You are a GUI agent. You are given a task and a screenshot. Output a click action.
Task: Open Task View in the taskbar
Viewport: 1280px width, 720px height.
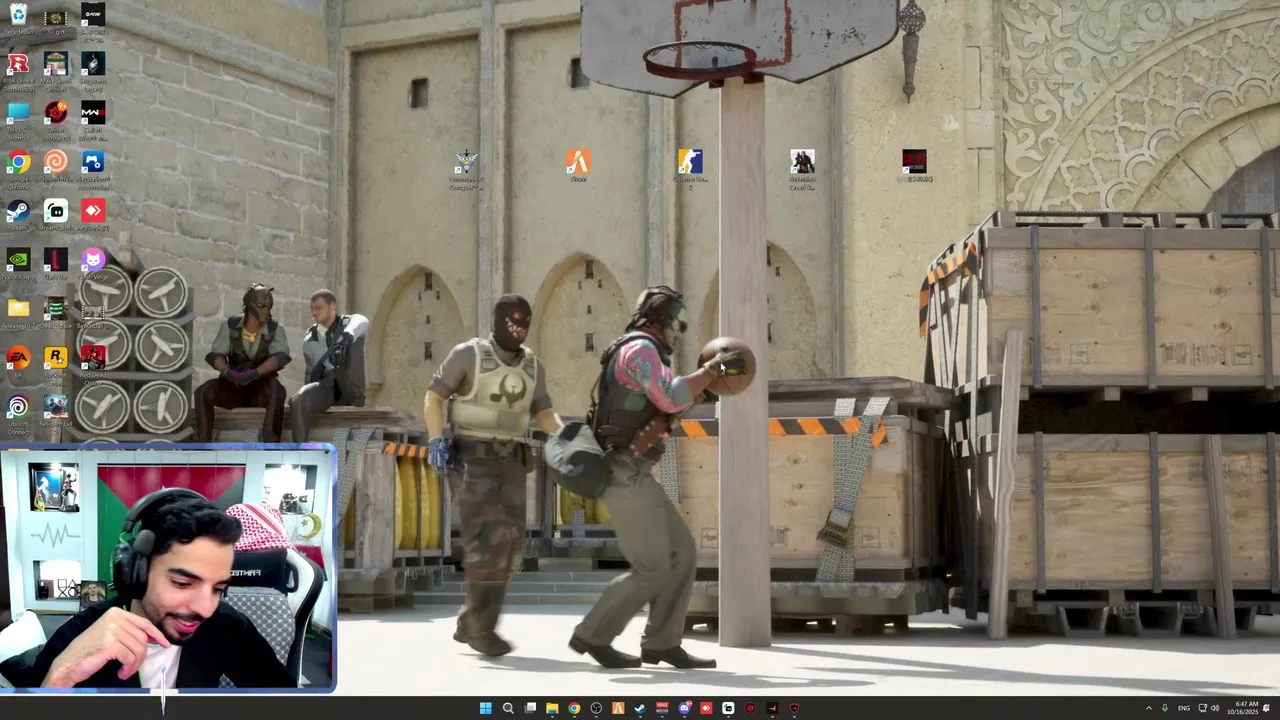tap(530, 708)
